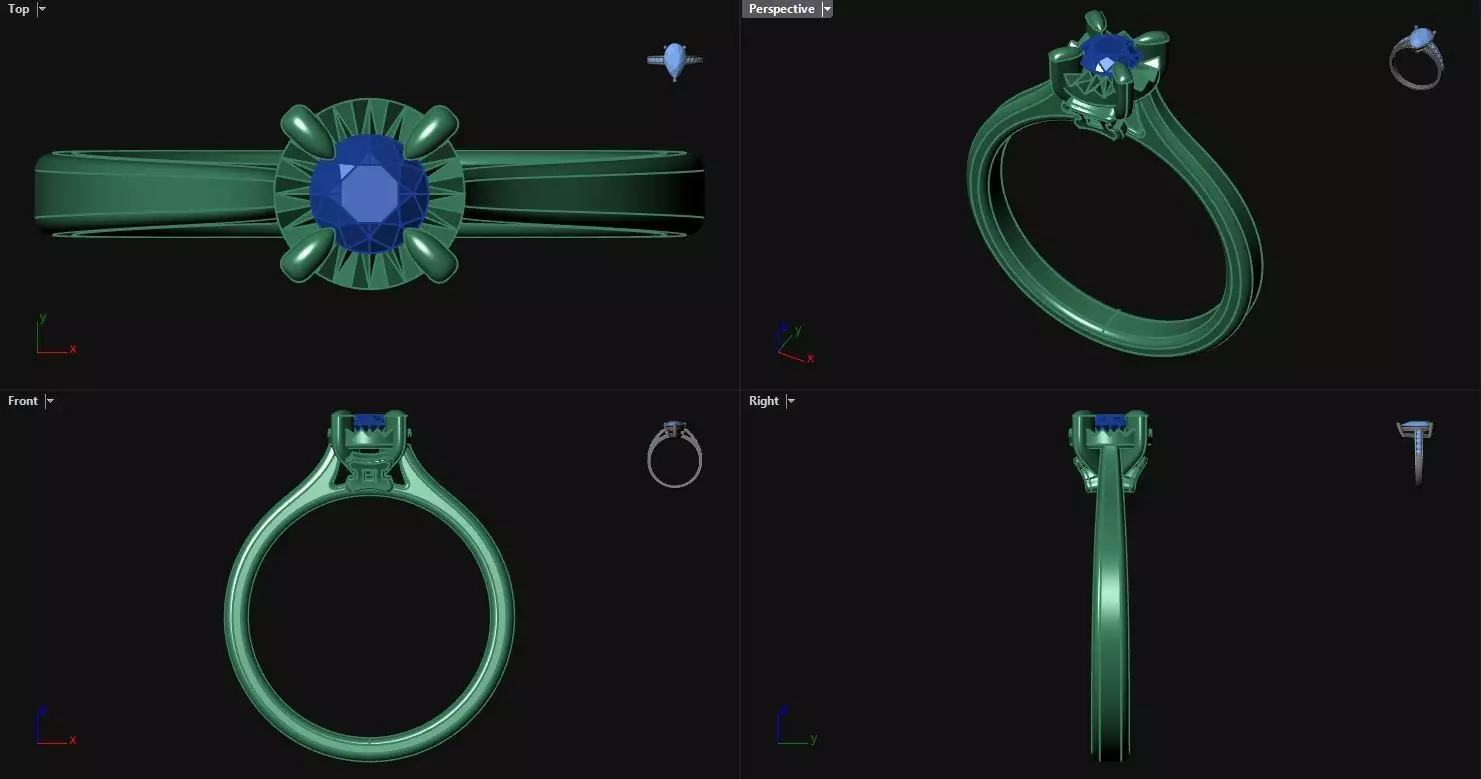
Task: Select the Right viewport title label
Action: [x=764, y=401]
